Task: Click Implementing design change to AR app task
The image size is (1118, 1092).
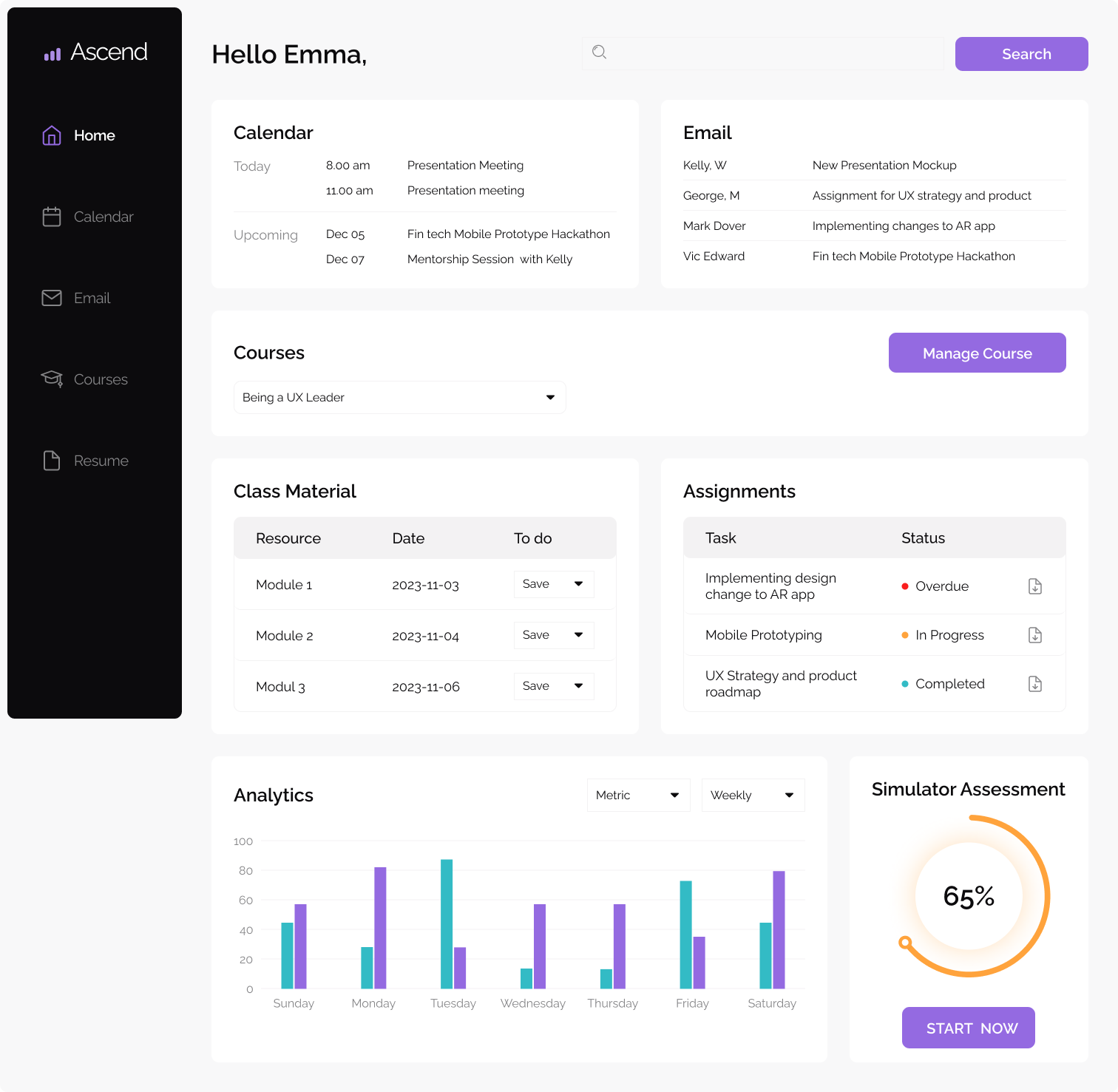Action: coord(770,586)
